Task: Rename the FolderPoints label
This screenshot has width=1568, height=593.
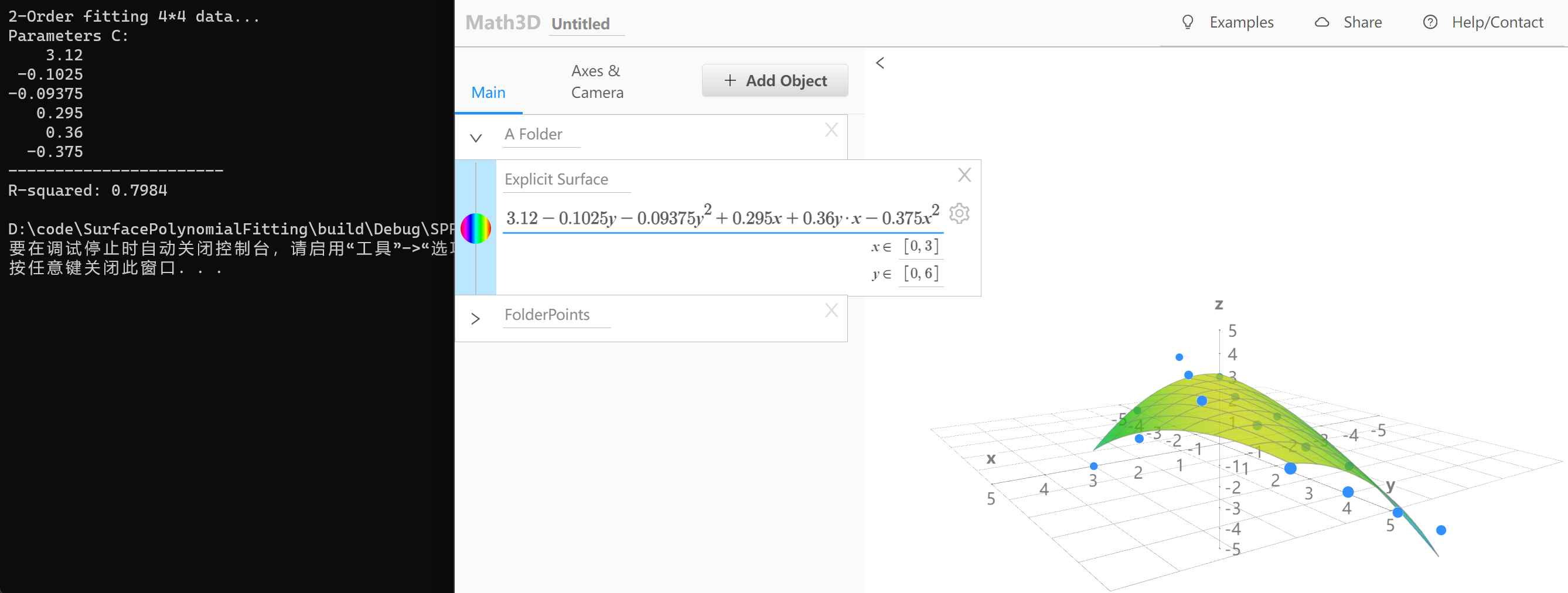Action: [556, 314]
